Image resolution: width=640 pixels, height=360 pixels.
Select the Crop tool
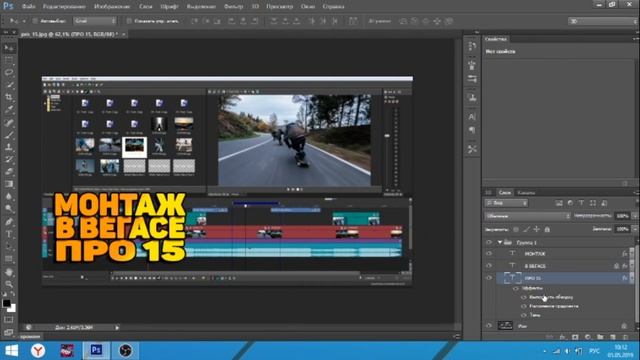click(x=9, y=97)
